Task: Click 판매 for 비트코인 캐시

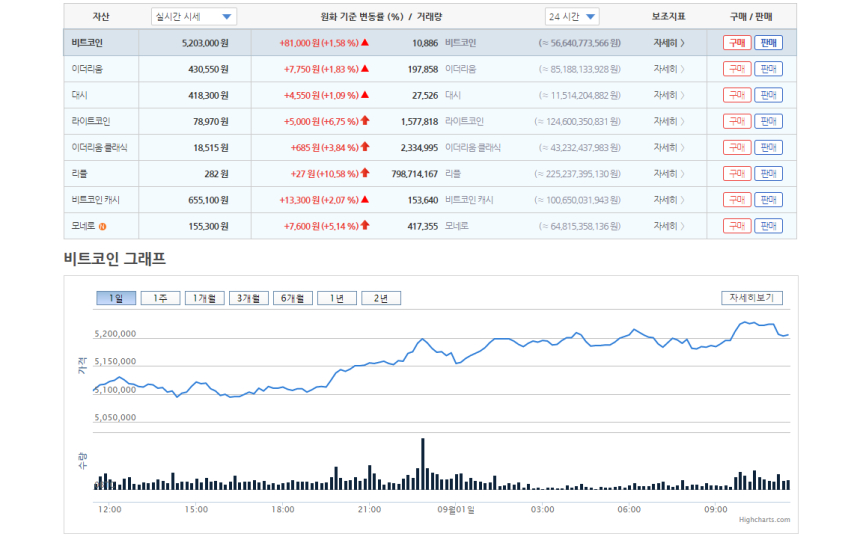Action: [x=768, y=200]
